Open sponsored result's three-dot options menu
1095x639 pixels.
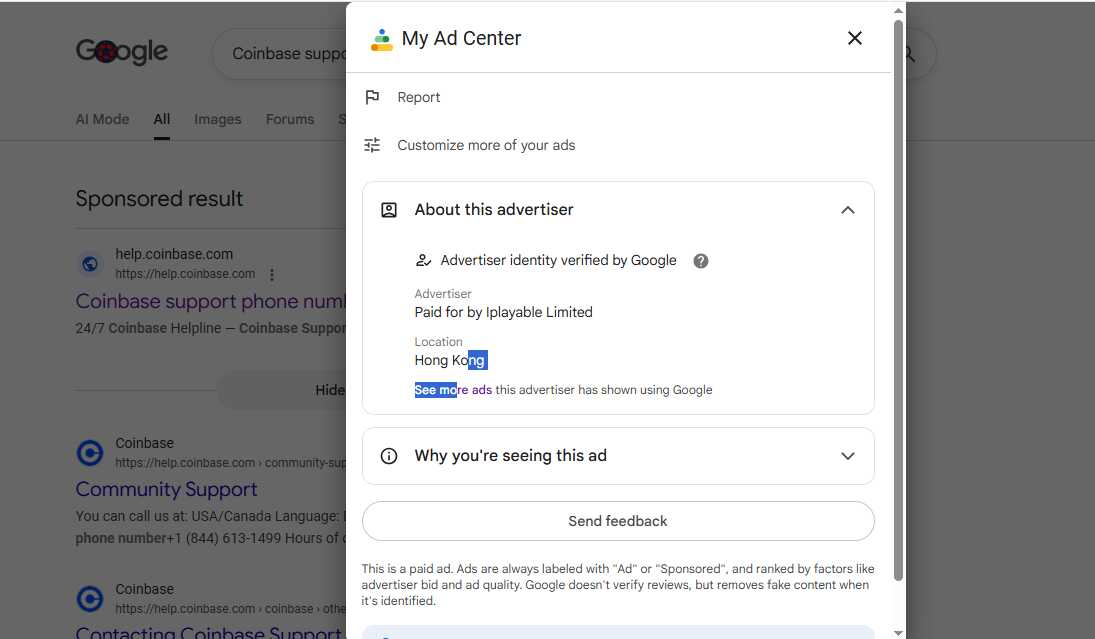(x=272, y=274)
